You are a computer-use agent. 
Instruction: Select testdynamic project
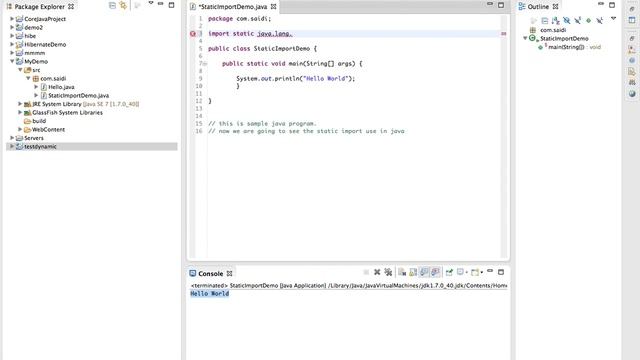40,147
